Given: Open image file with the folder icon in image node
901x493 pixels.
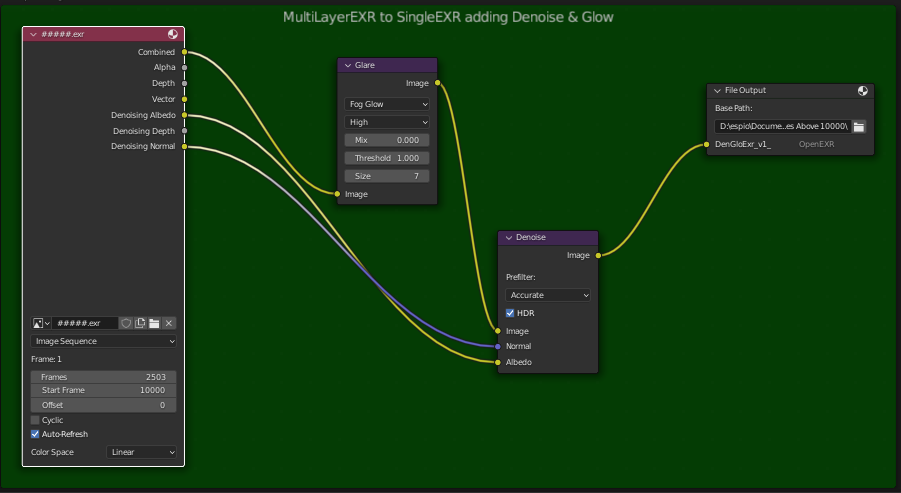Looking at the screenshot, I should [x=154, y=323].
